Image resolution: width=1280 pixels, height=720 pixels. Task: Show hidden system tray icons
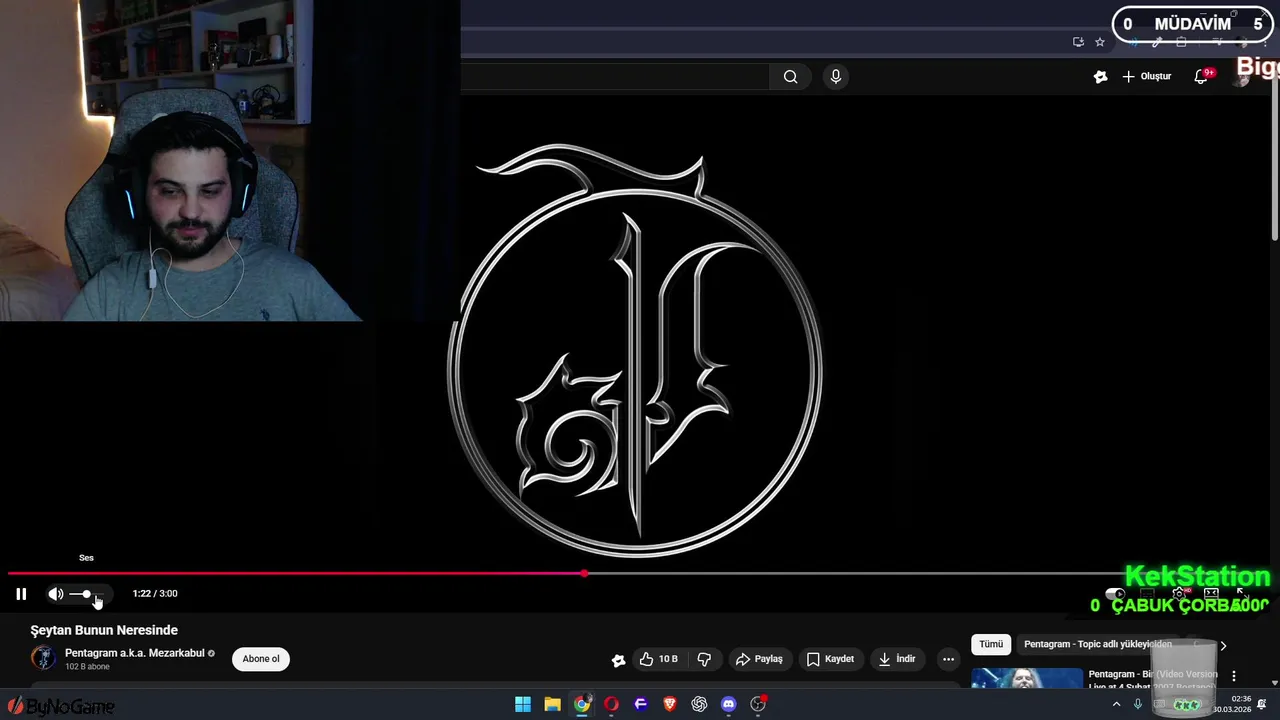click(1116, 705)
